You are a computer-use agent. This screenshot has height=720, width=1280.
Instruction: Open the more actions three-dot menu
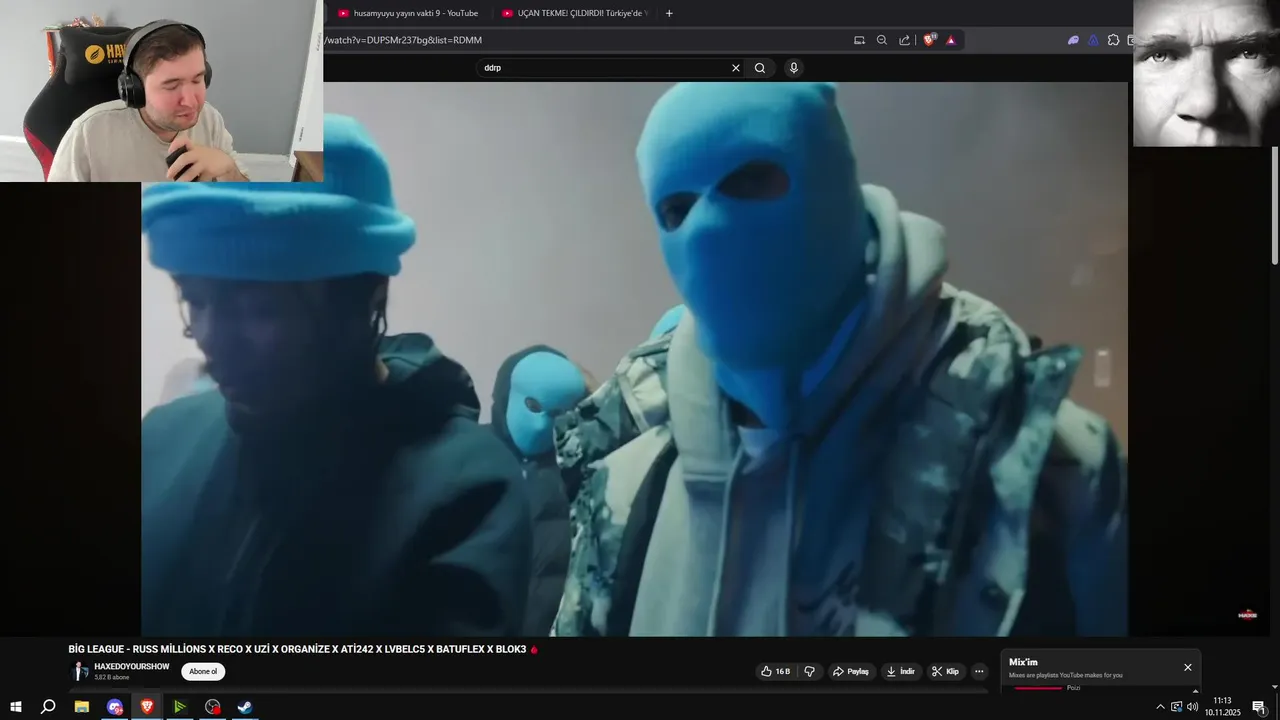980,671
